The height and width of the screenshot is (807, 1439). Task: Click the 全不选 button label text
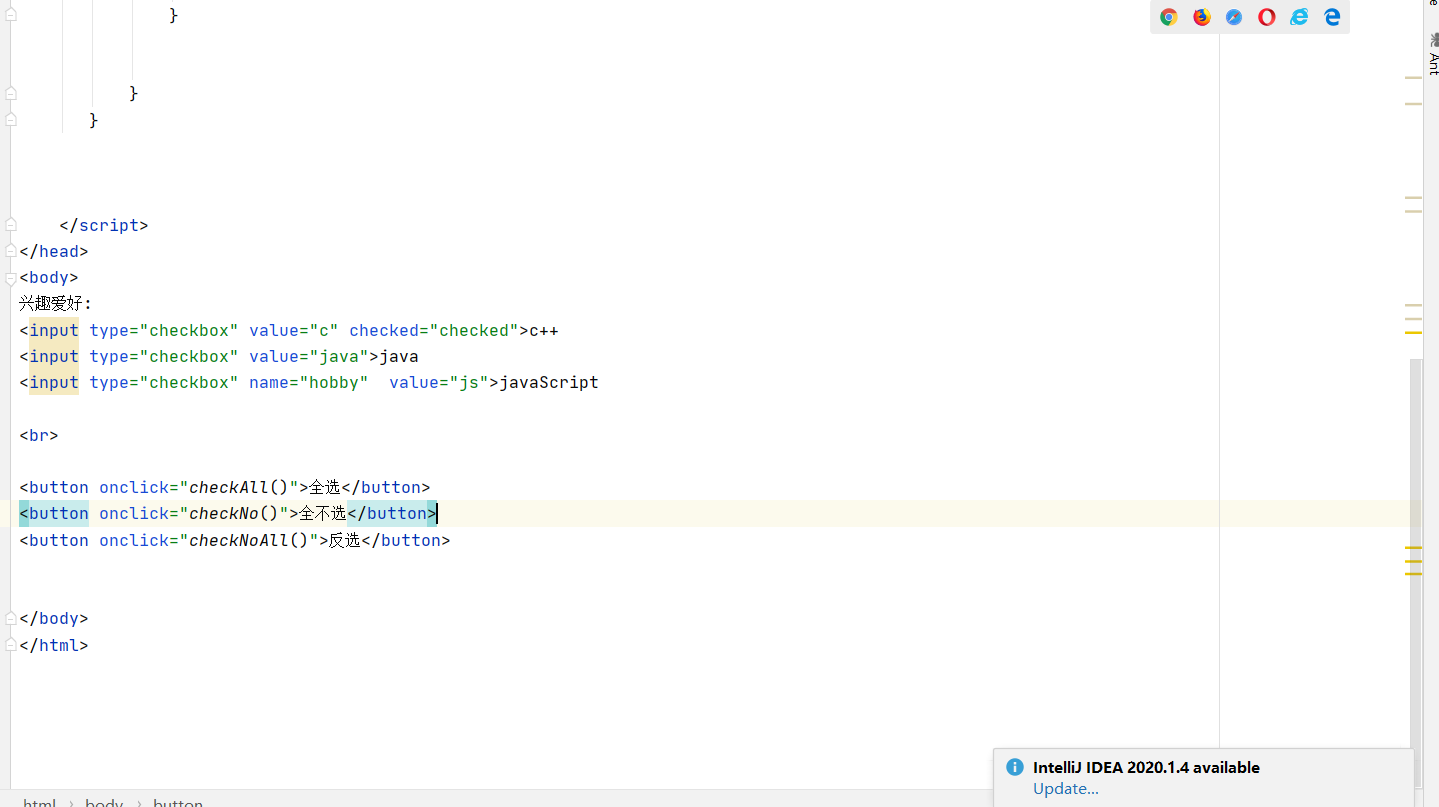(x=322, y=513)
